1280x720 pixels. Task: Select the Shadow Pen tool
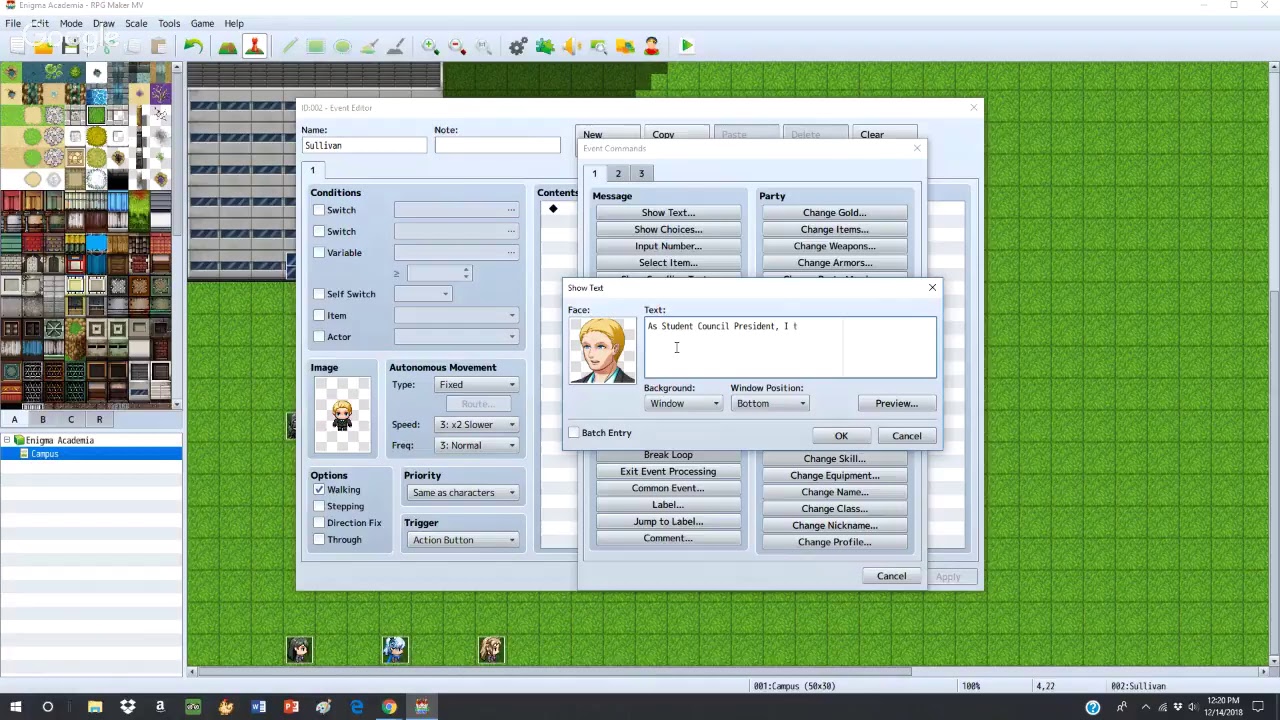click(395, 46)
